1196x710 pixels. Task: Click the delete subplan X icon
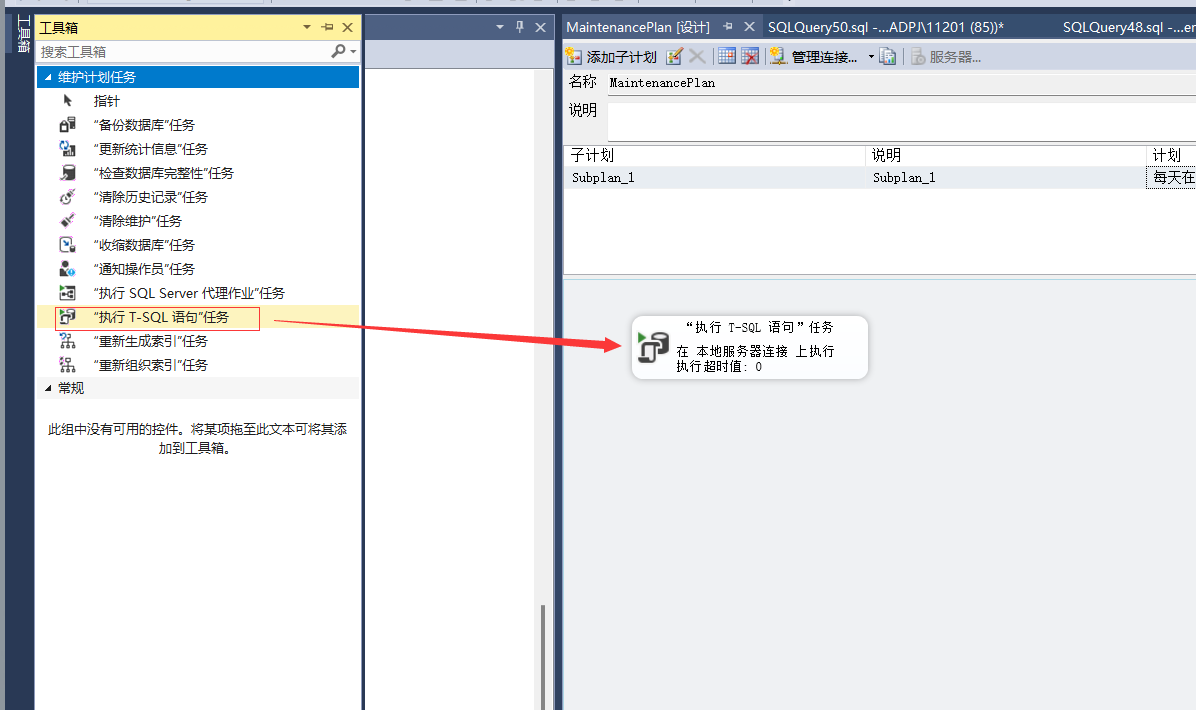[x=696, y=56]
